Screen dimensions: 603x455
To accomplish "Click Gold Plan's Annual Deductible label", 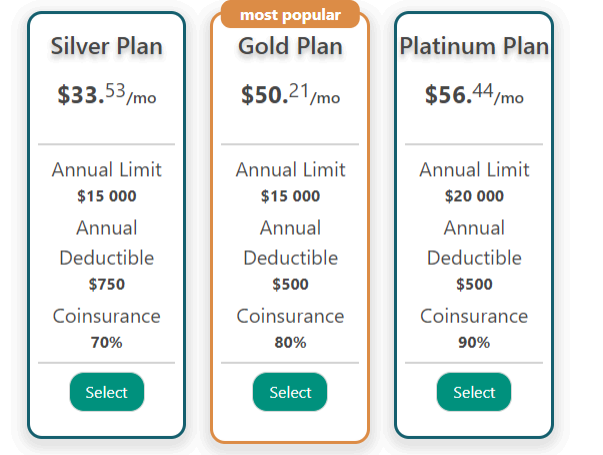I will click(x=290, y=243).
